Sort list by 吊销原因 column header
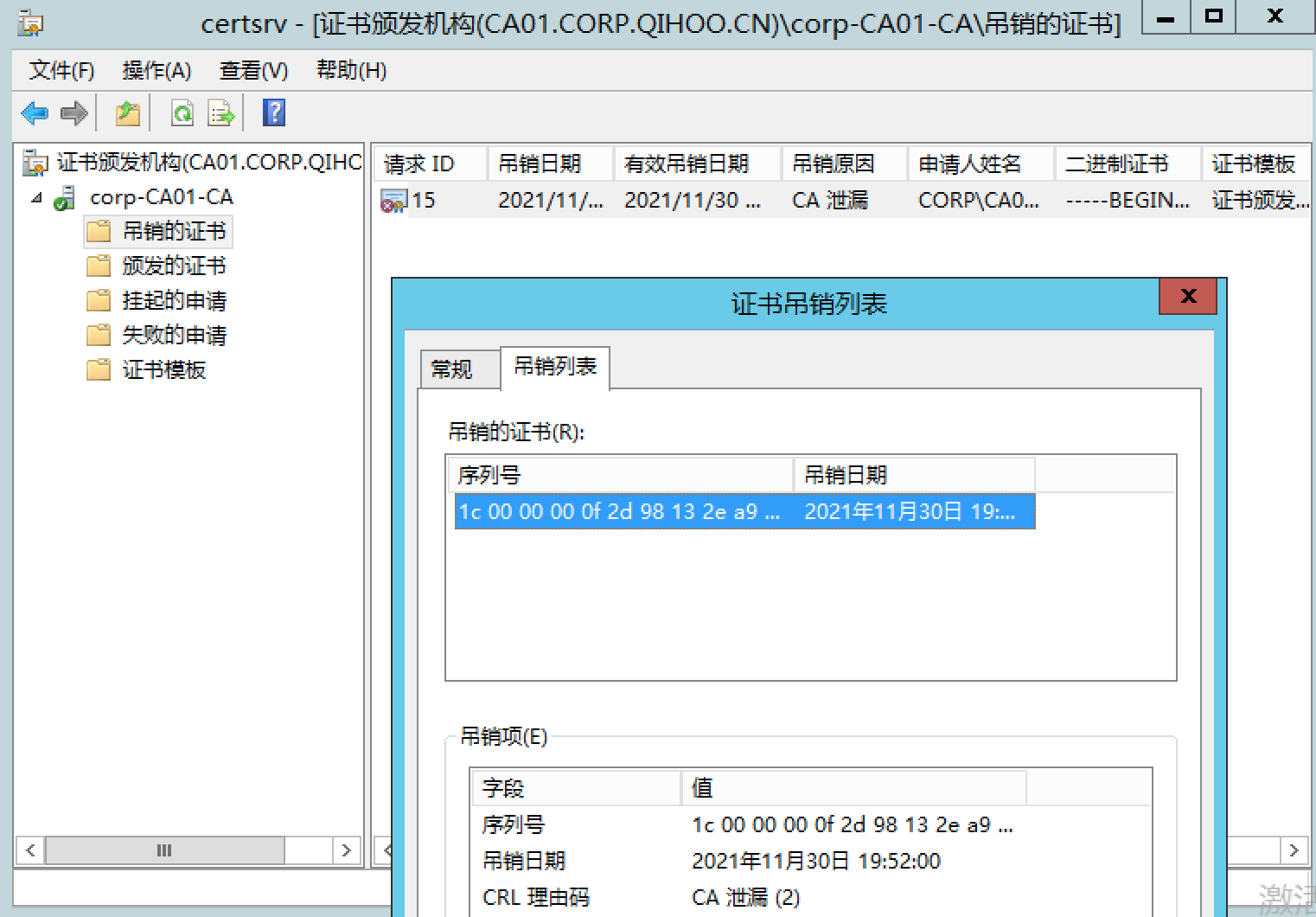 click(834, 164)
